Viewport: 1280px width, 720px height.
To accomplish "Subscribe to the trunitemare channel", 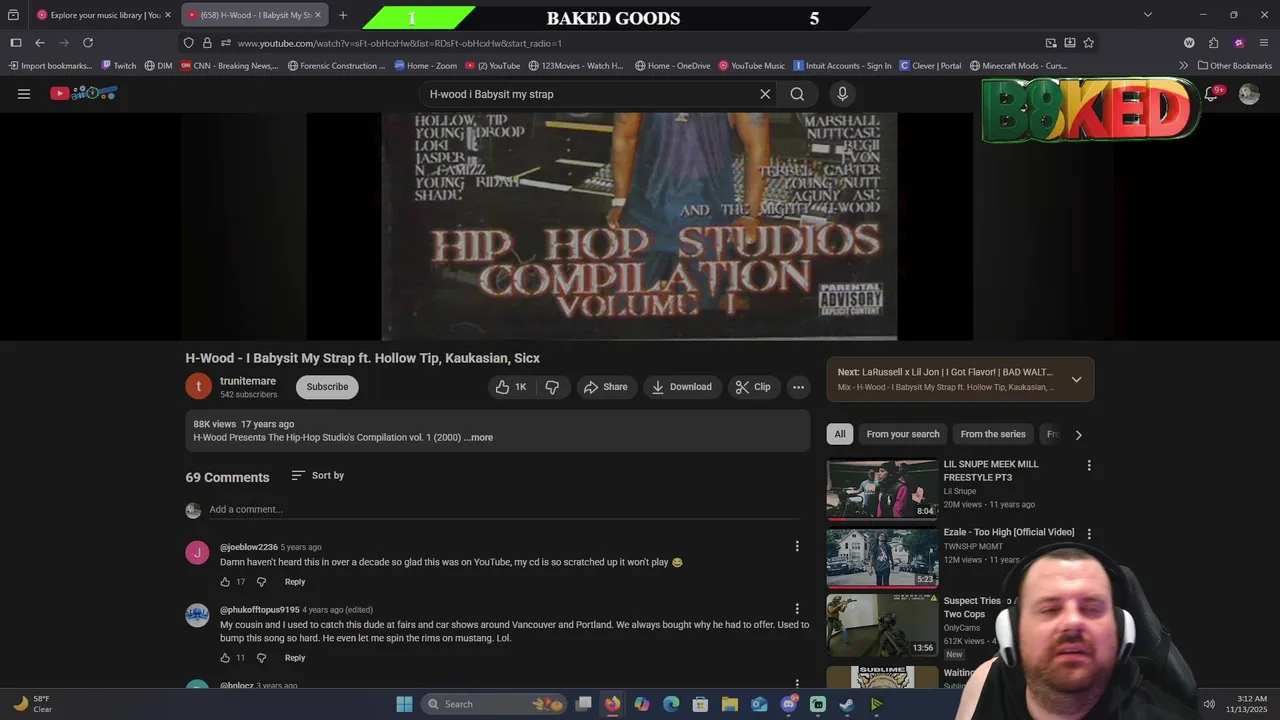I will [x=327, y=387].
